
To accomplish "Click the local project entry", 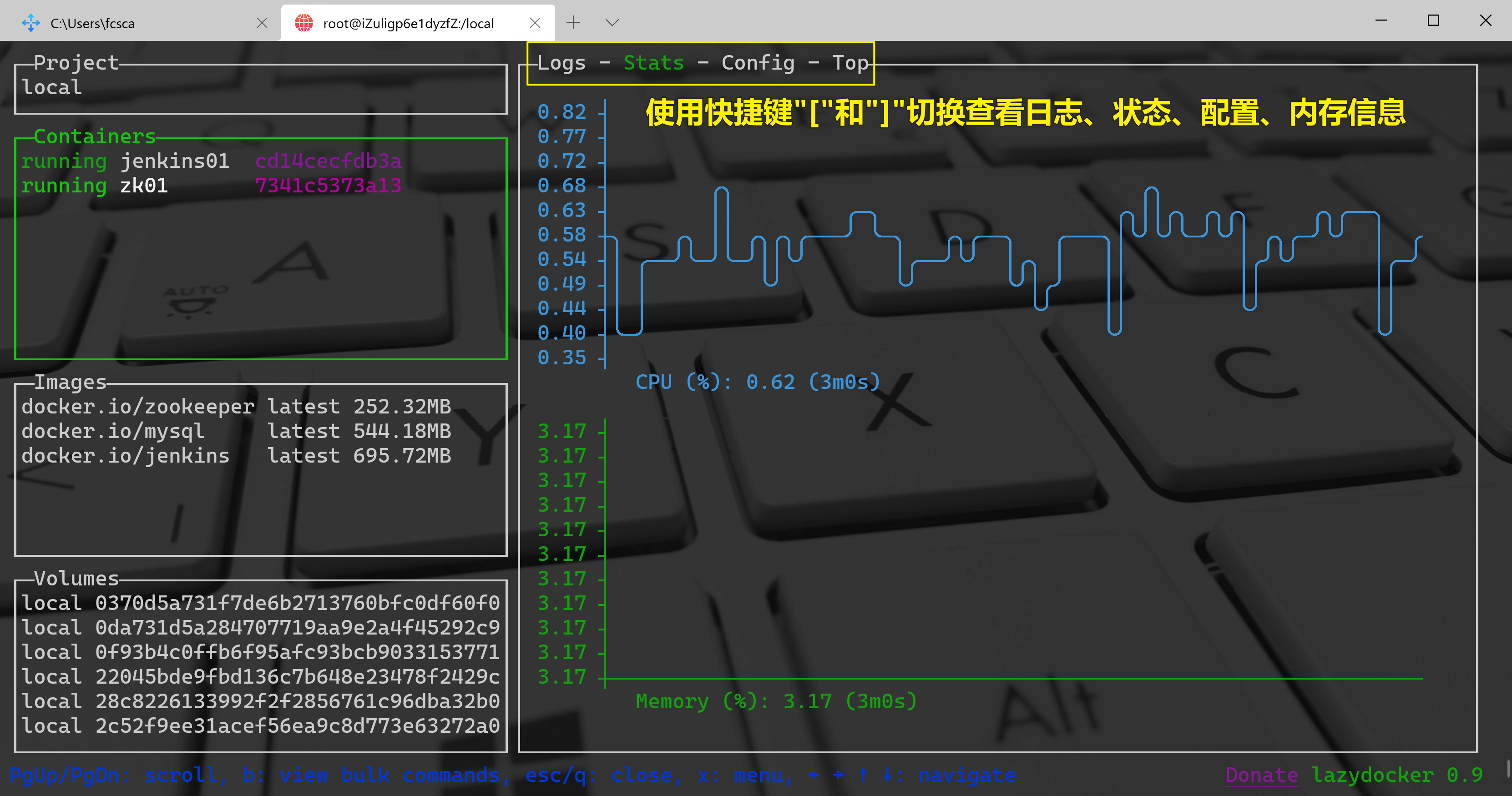I will point(52,87).
